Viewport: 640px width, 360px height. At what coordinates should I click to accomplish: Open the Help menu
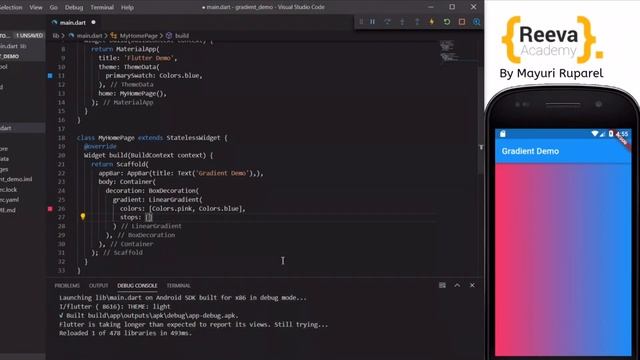point(127,7)
